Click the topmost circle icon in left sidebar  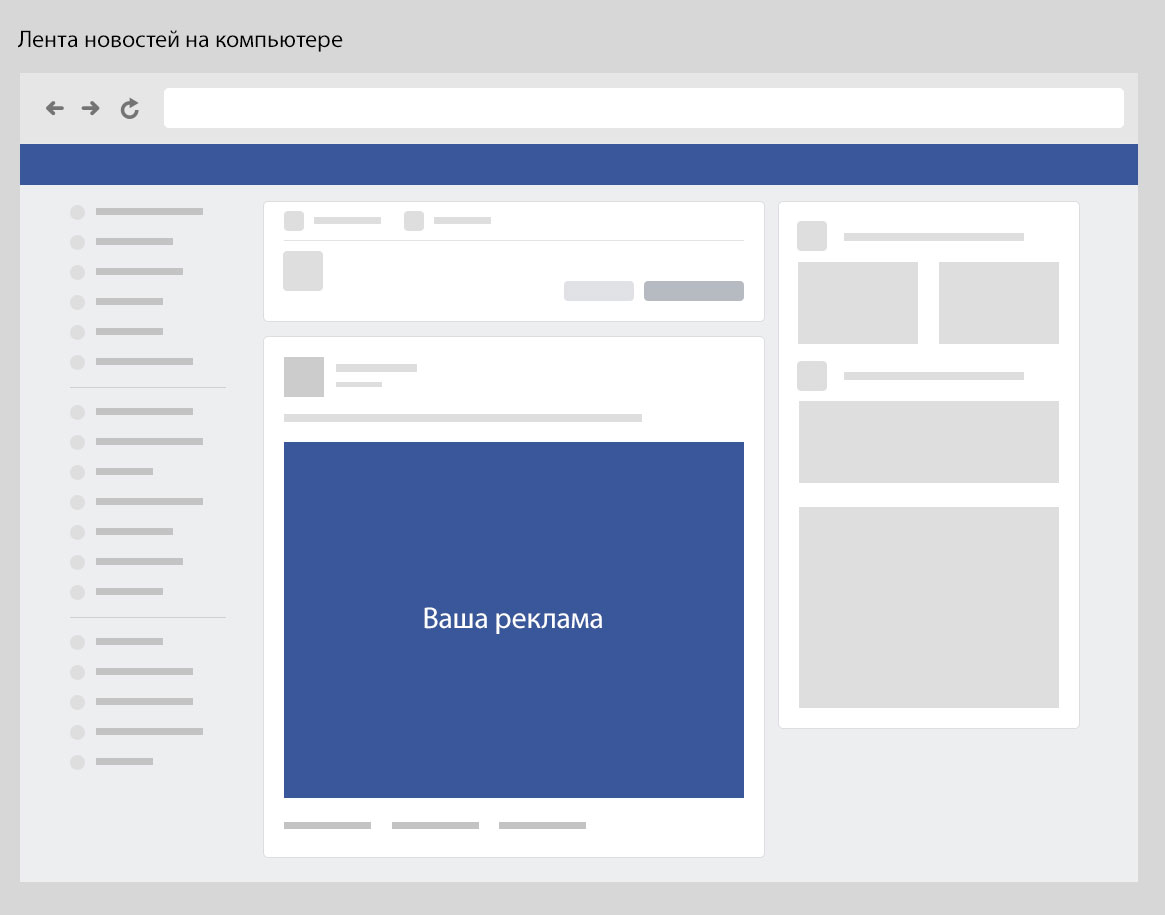[77, 212]
